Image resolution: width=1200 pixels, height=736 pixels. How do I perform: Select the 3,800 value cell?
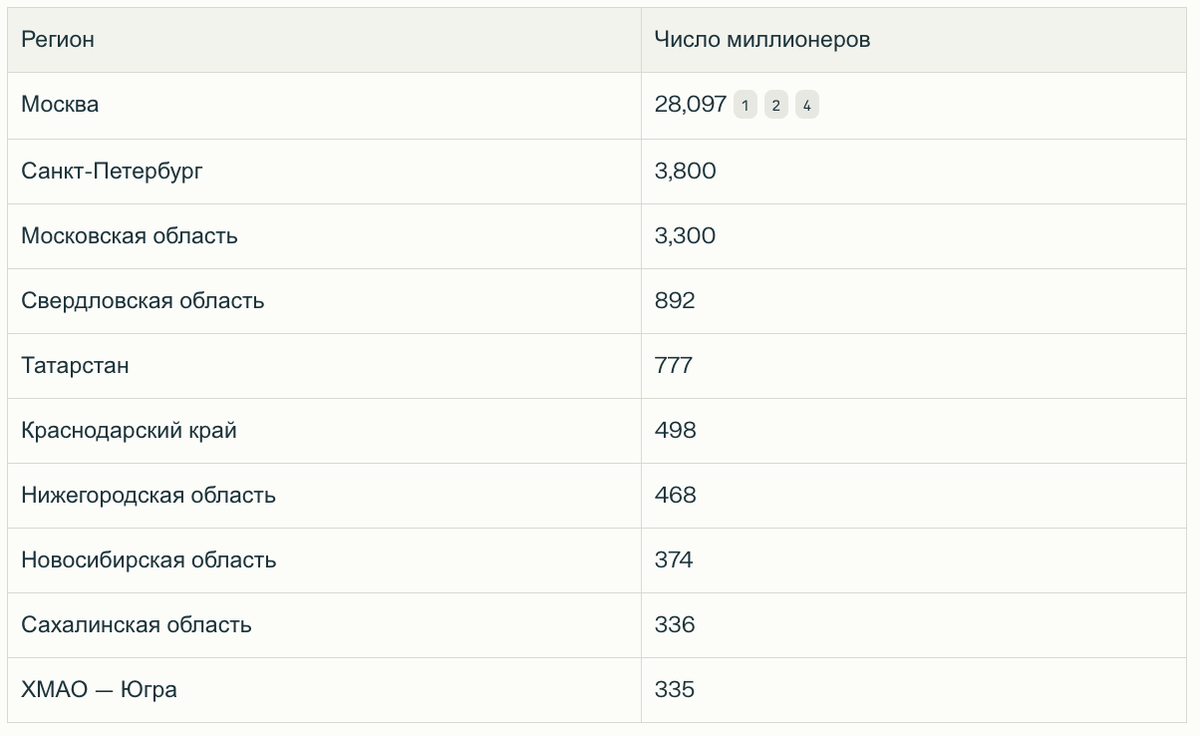pos(685,171)
